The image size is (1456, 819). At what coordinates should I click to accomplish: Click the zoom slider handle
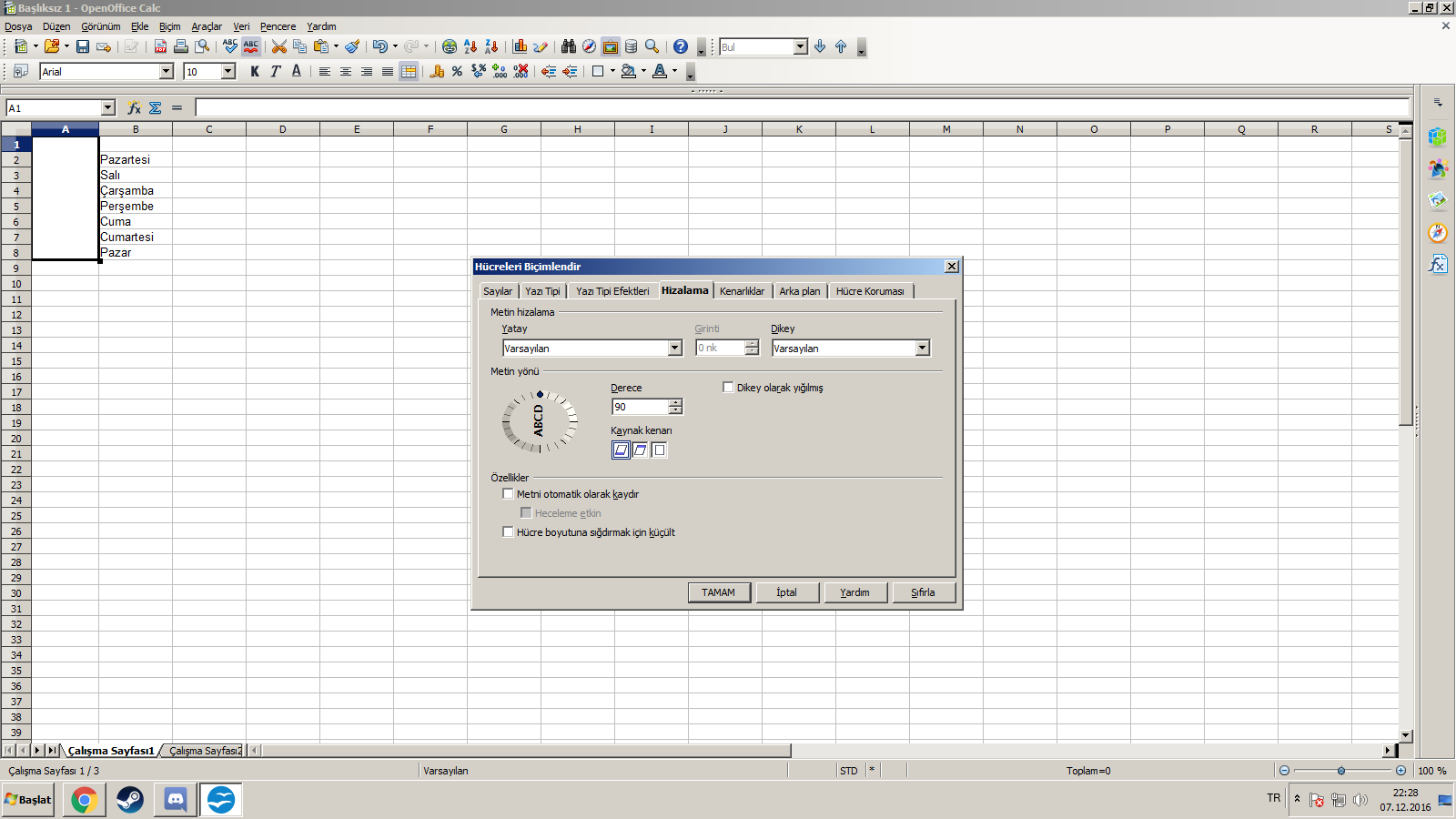[1341, 771]
